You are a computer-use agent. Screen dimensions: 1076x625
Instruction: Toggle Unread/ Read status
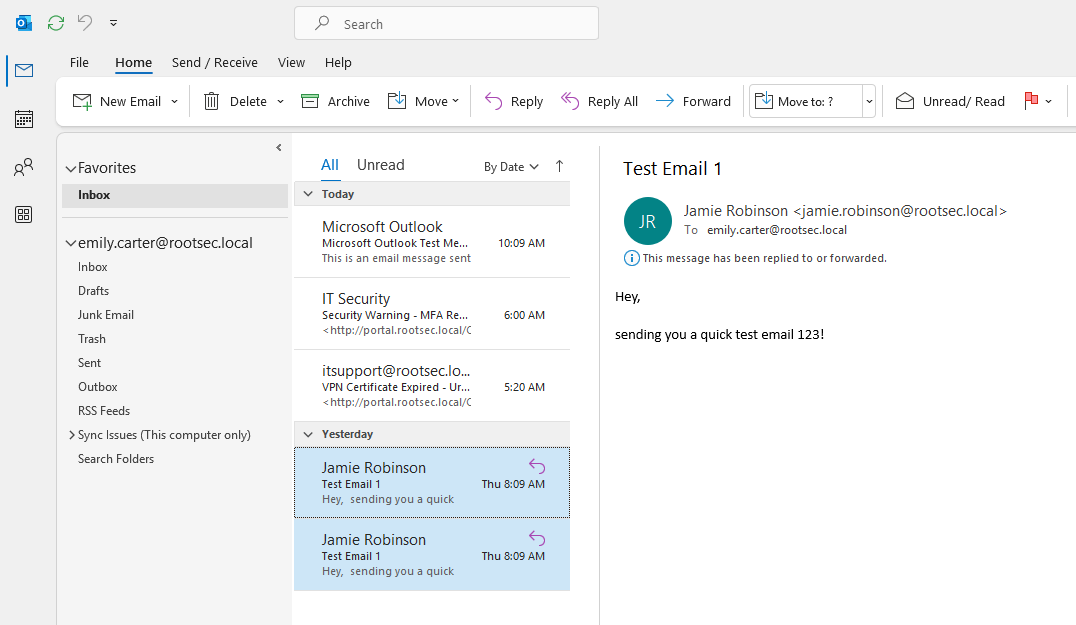coord(950,102)
